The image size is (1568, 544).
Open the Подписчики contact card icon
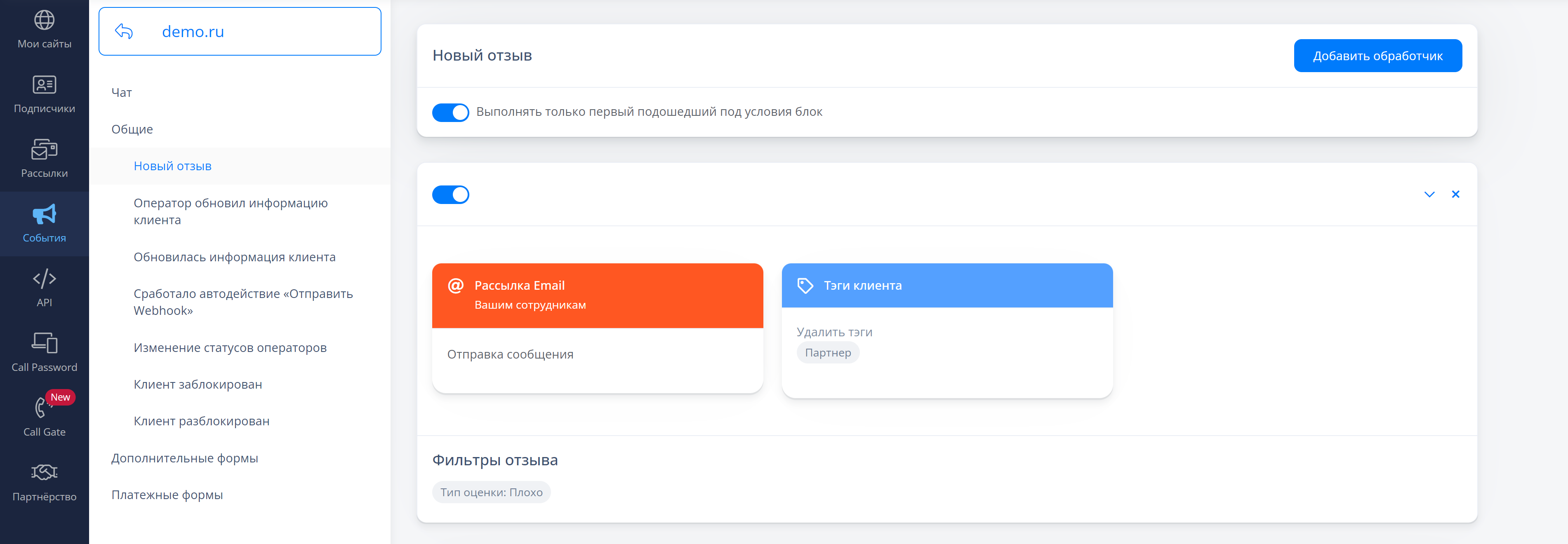44,85
